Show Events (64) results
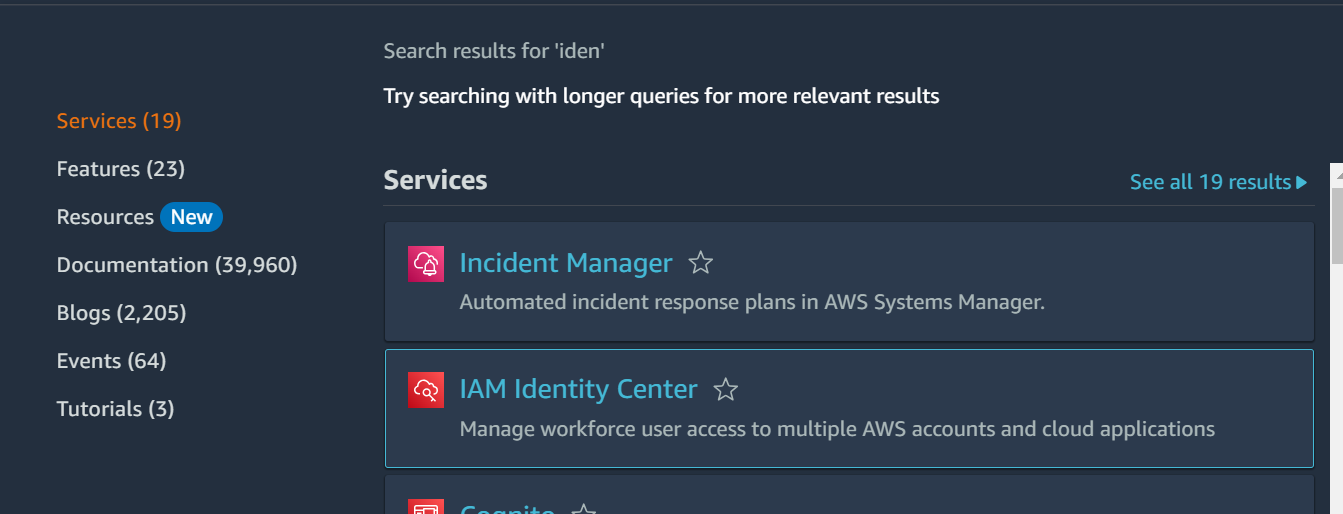 coord(111,361)
